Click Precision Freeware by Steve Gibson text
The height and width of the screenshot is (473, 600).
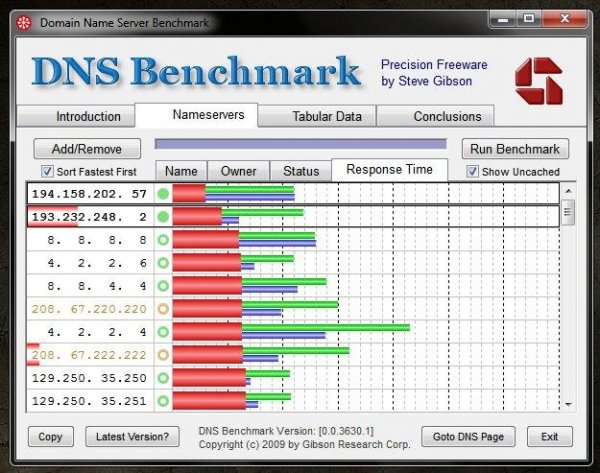click(434, 73)
